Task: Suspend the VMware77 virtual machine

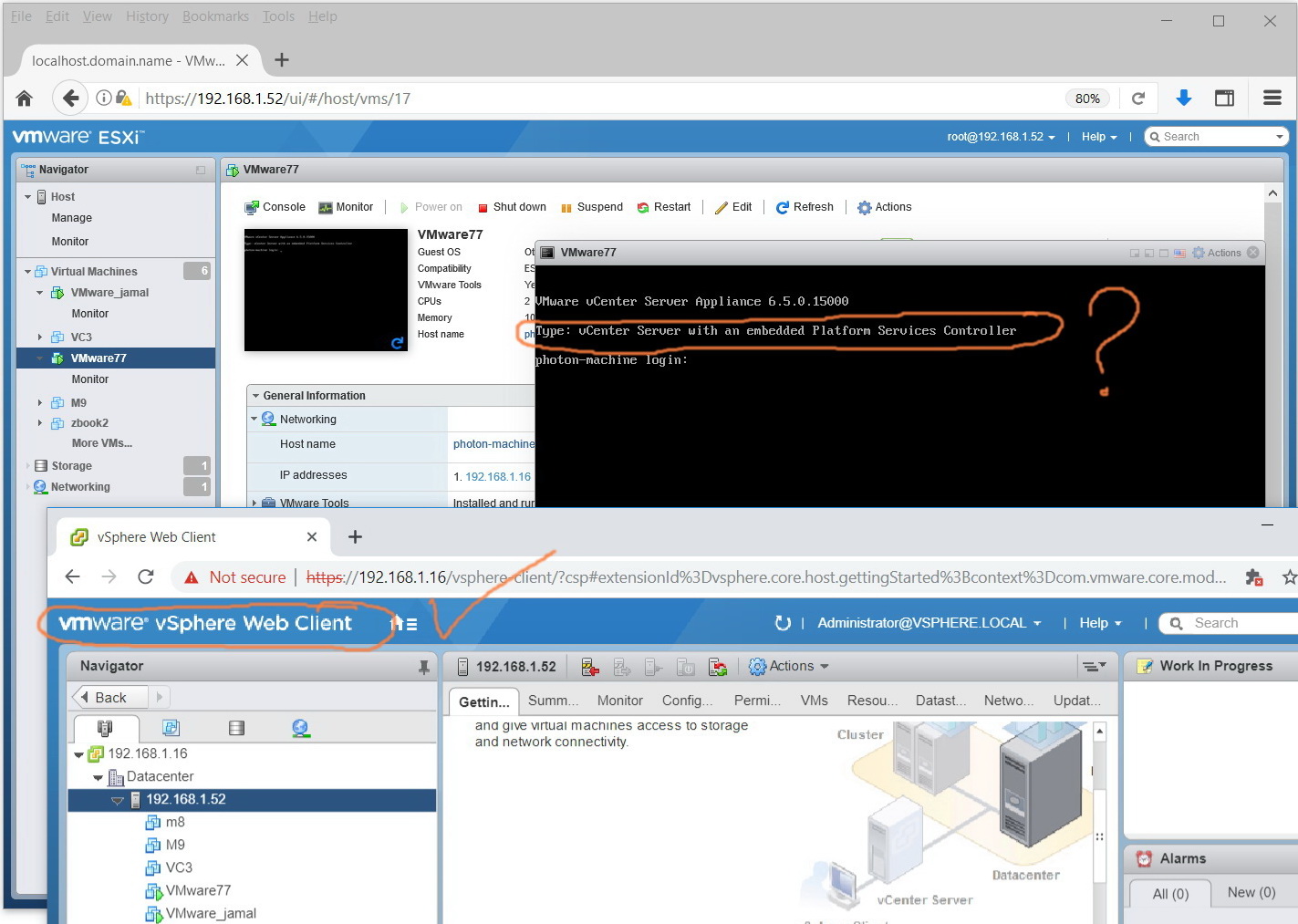Action: pyautogui.click(x=591, y=207)
